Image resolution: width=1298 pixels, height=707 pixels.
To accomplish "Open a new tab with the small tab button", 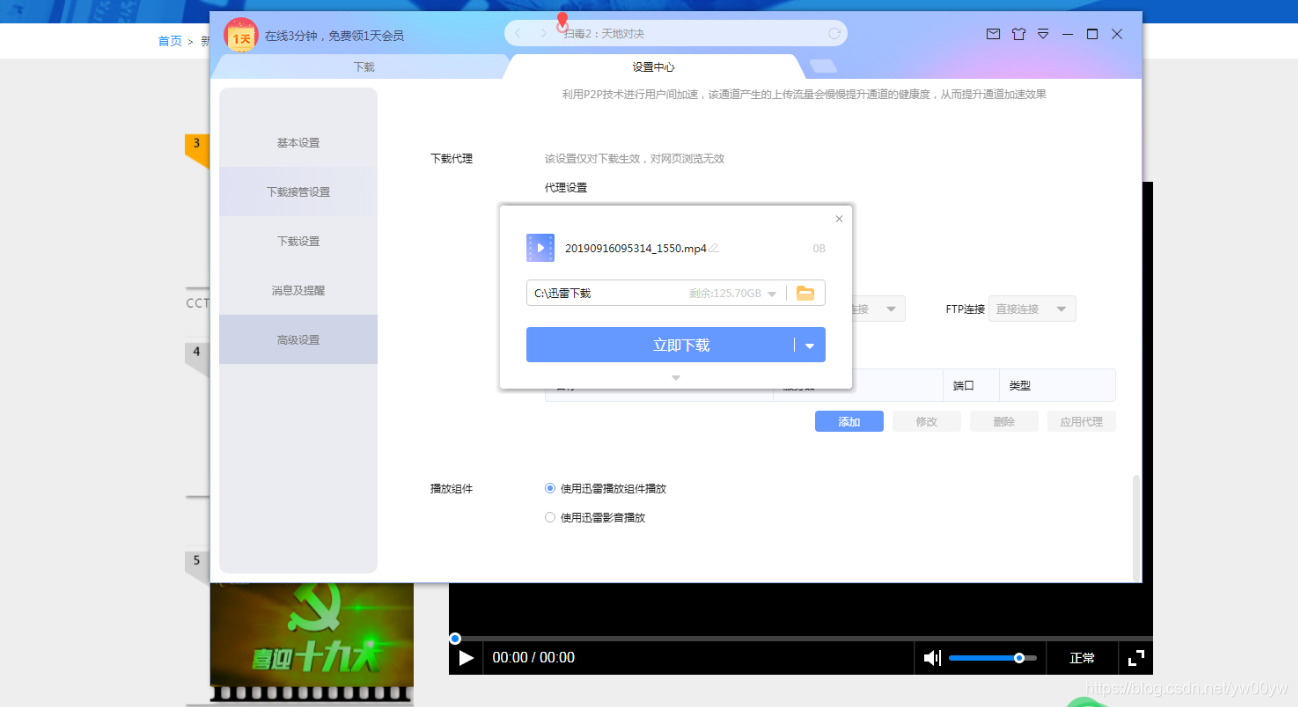I will pyautogui.click(x=823, y=66).
